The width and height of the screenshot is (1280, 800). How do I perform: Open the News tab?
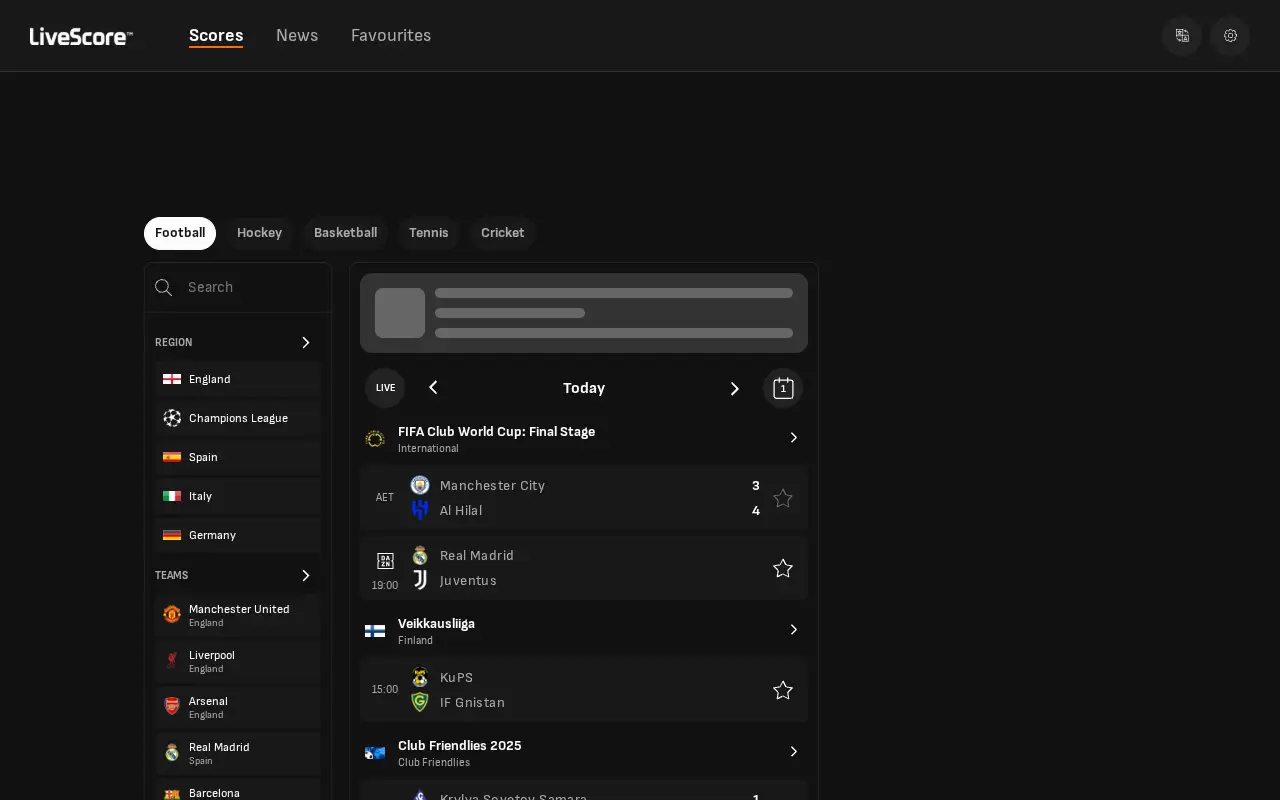point(297,36)
